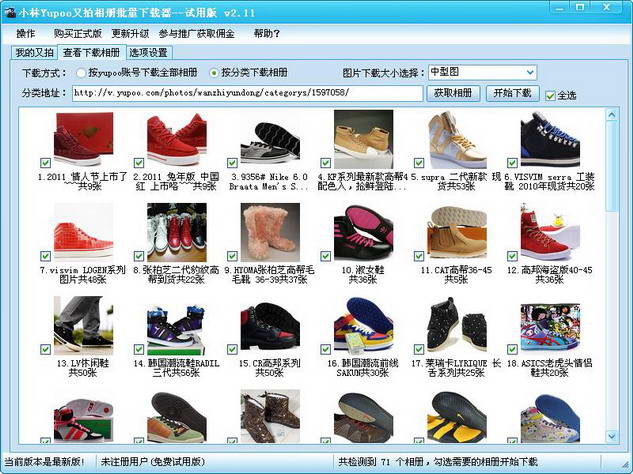Uncheck album 2 兔年版 中国红 checkbox
Viewport: 633px width, 474px height.
(138, 163)
